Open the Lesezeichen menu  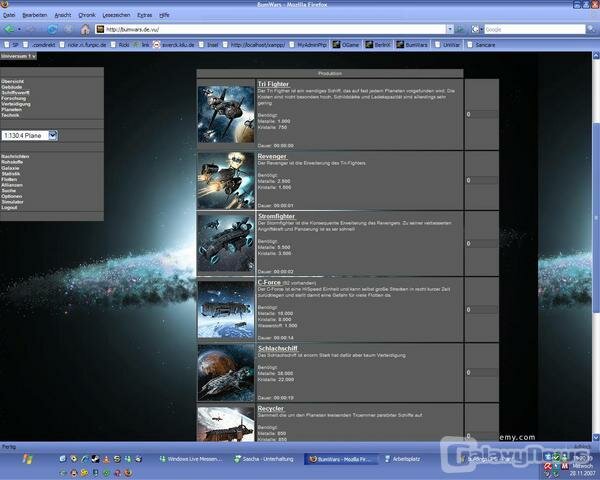click(x=116, y=15)
